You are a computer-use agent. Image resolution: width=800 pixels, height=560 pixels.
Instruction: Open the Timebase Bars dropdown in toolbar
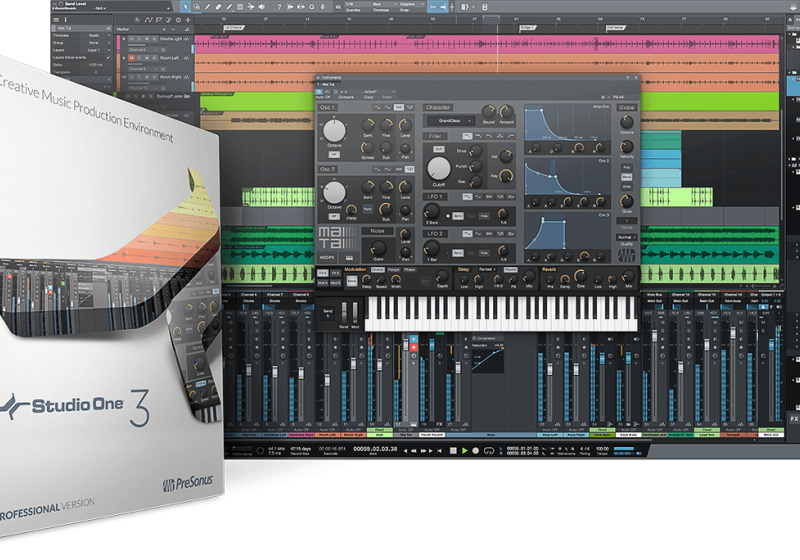click(384, 4)
